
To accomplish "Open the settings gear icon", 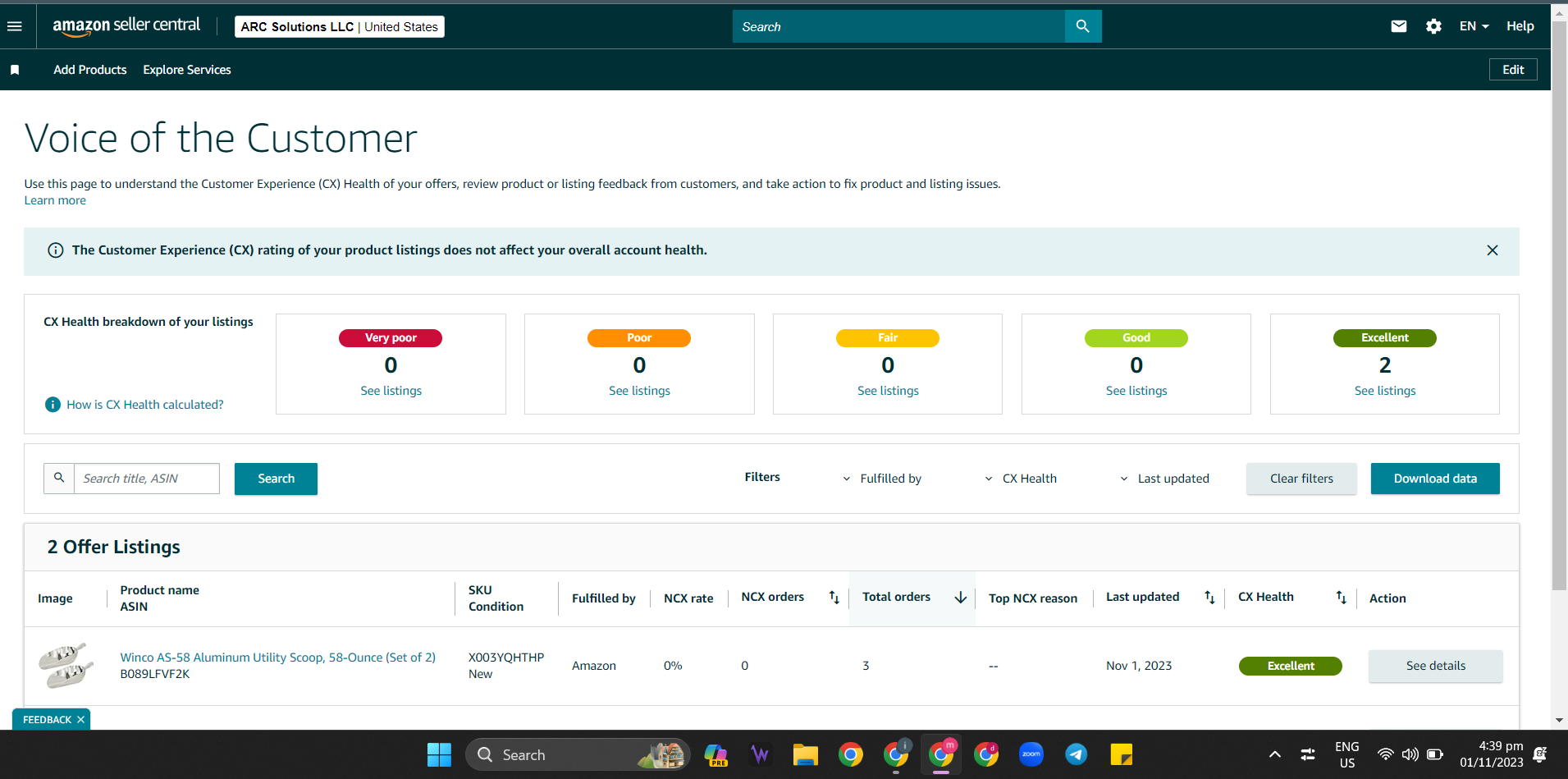I will pyautogui.click(x=1433, y=26).
